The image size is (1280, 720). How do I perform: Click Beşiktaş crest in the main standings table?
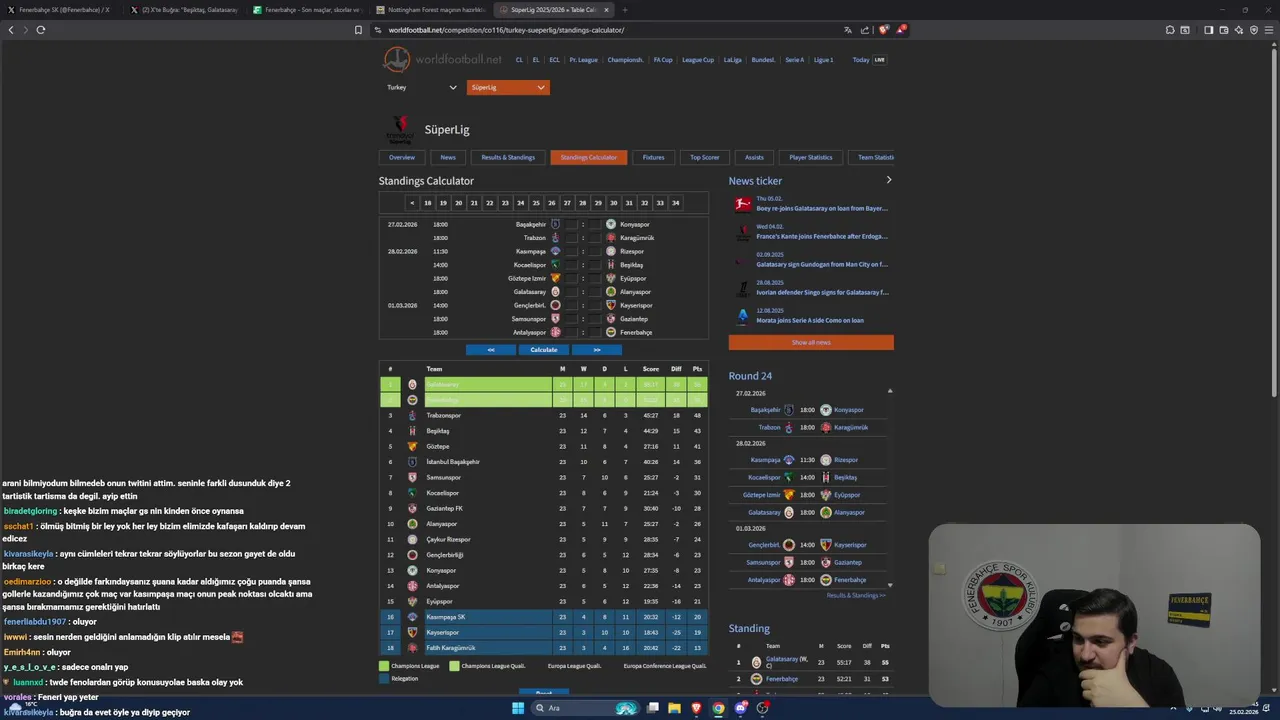pos(412,431)
